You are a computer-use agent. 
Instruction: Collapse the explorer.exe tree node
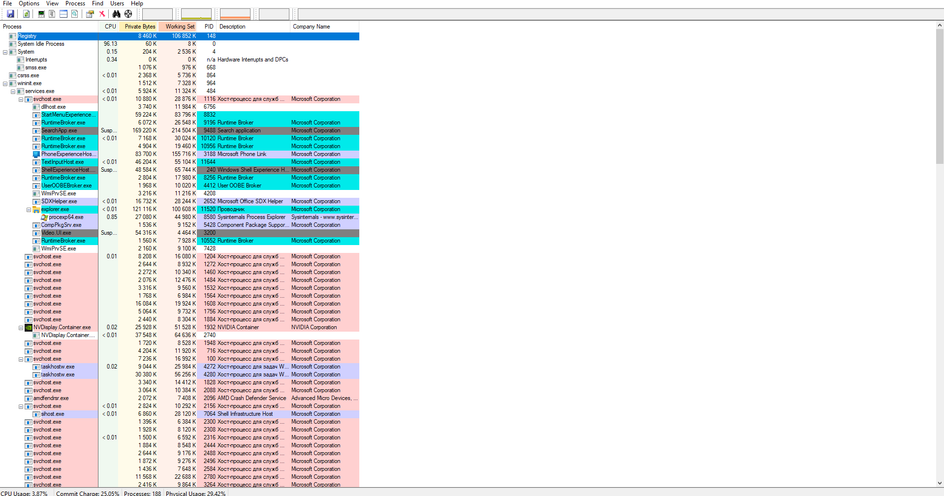coord(28,209)
